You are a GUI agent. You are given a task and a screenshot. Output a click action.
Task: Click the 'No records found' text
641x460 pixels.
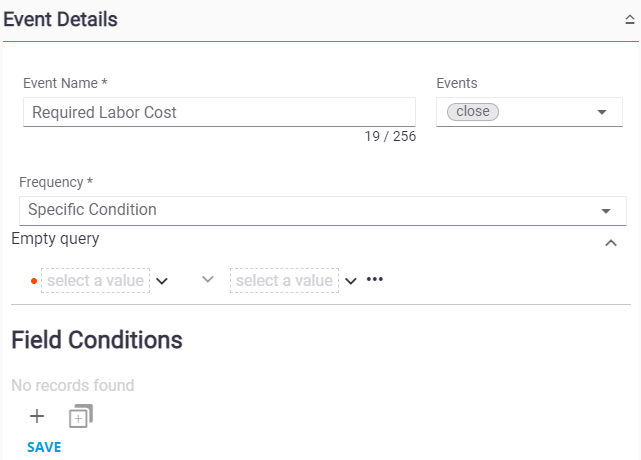[72, 385]
